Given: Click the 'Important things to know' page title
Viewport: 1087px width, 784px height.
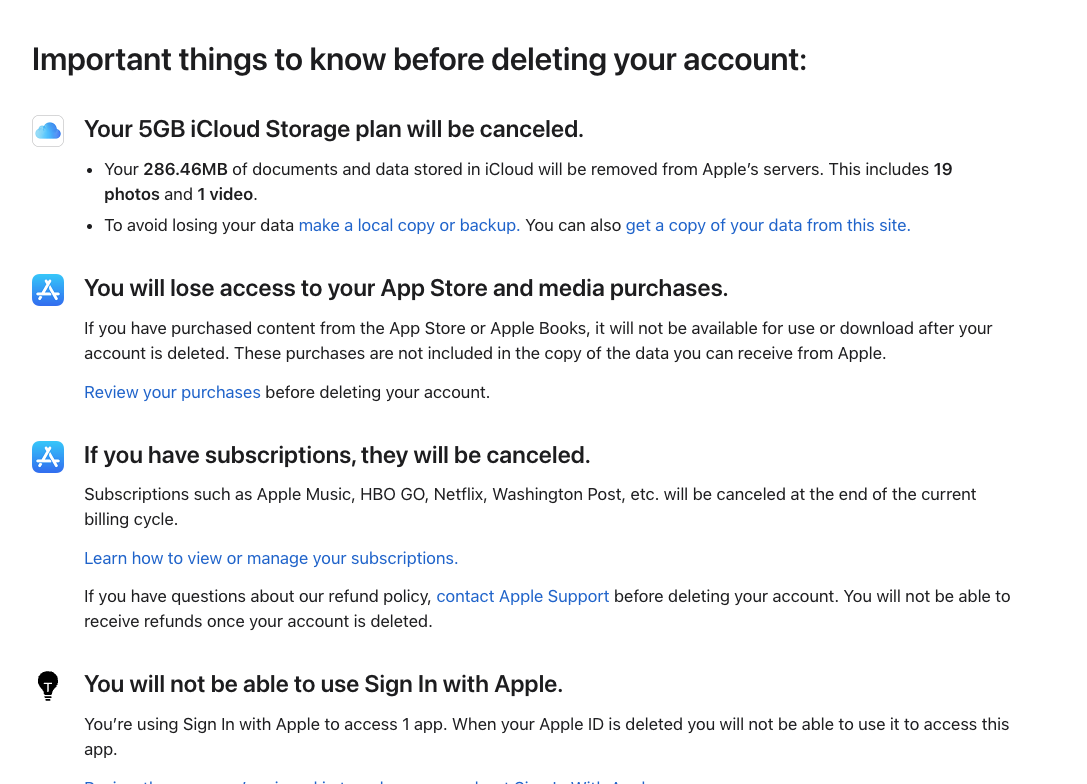Looking at the screenshot, I should (419, 60).
